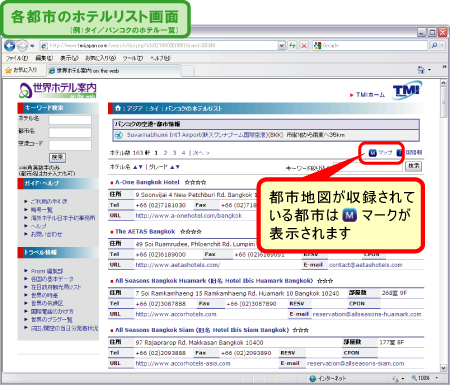
Task: Open the 各国の基本データ travel link
Action: pos(52,279)
